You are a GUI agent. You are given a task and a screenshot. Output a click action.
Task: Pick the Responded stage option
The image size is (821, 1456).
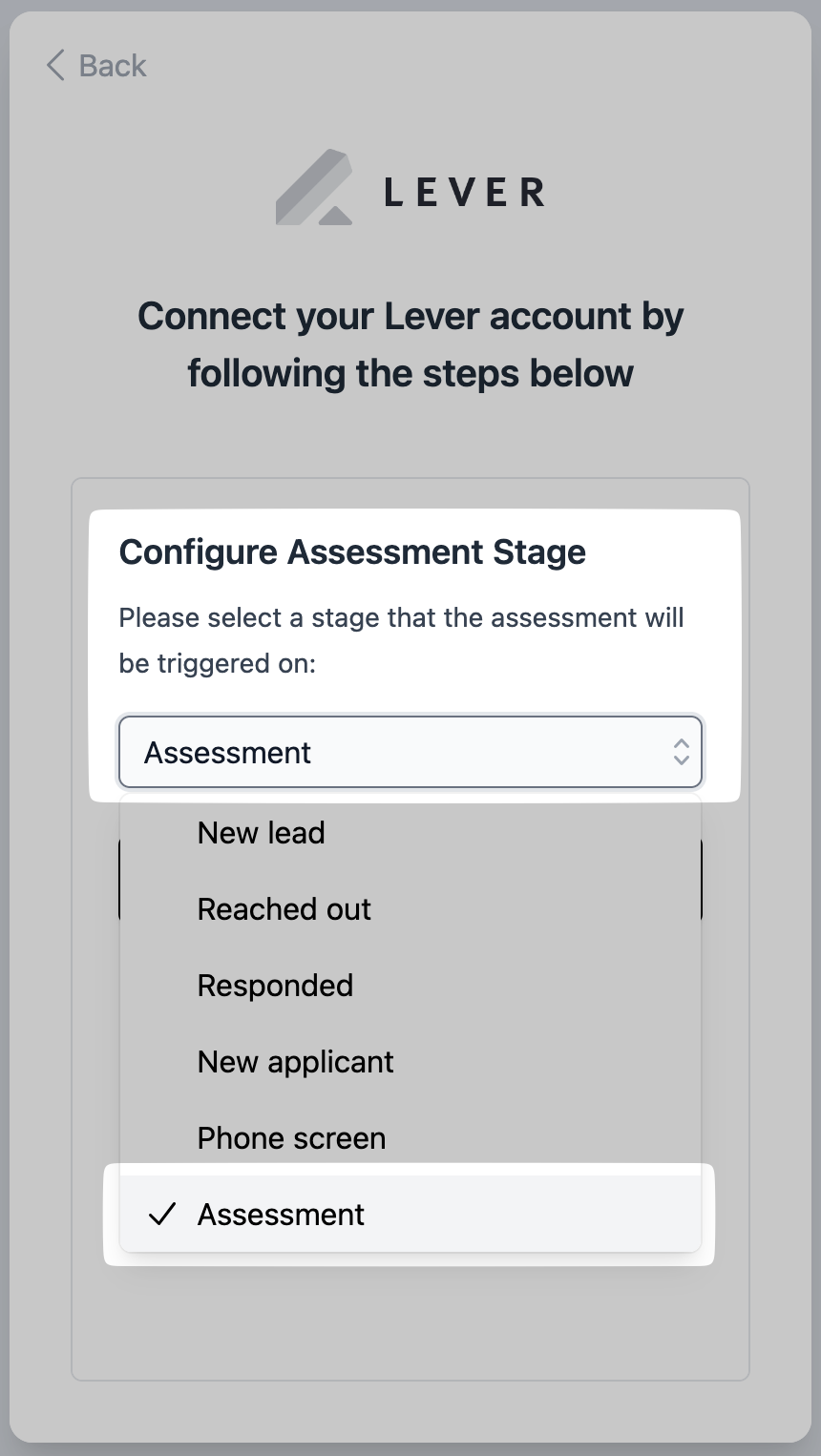410,986
